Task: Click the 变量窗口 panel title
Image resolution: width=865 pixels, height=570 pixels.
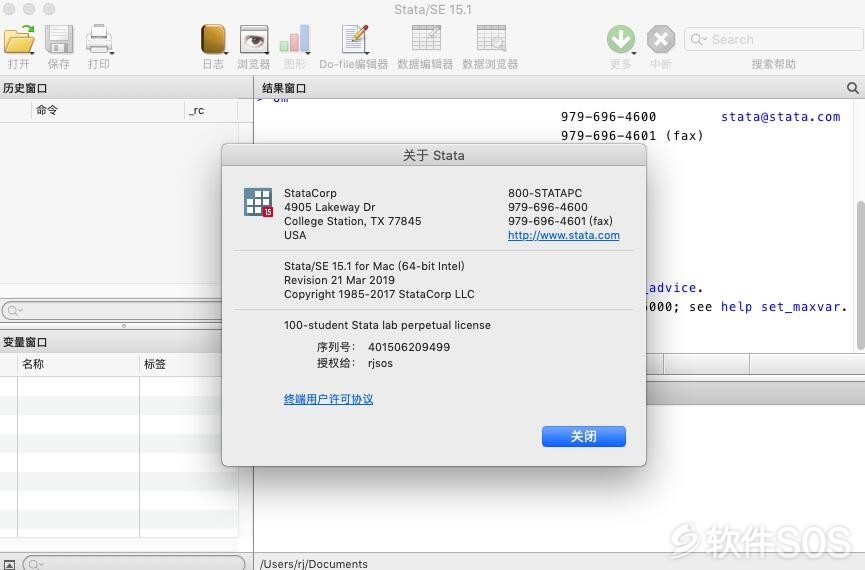Action: coord(25,342)
